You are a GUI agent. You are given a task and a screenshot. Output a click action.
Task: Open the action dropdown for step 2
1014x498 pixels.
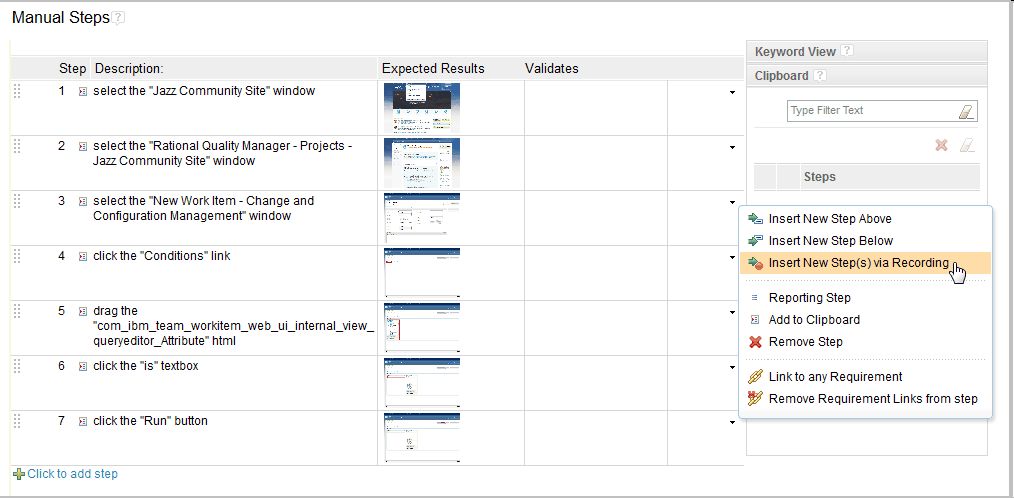coord(732,147)
